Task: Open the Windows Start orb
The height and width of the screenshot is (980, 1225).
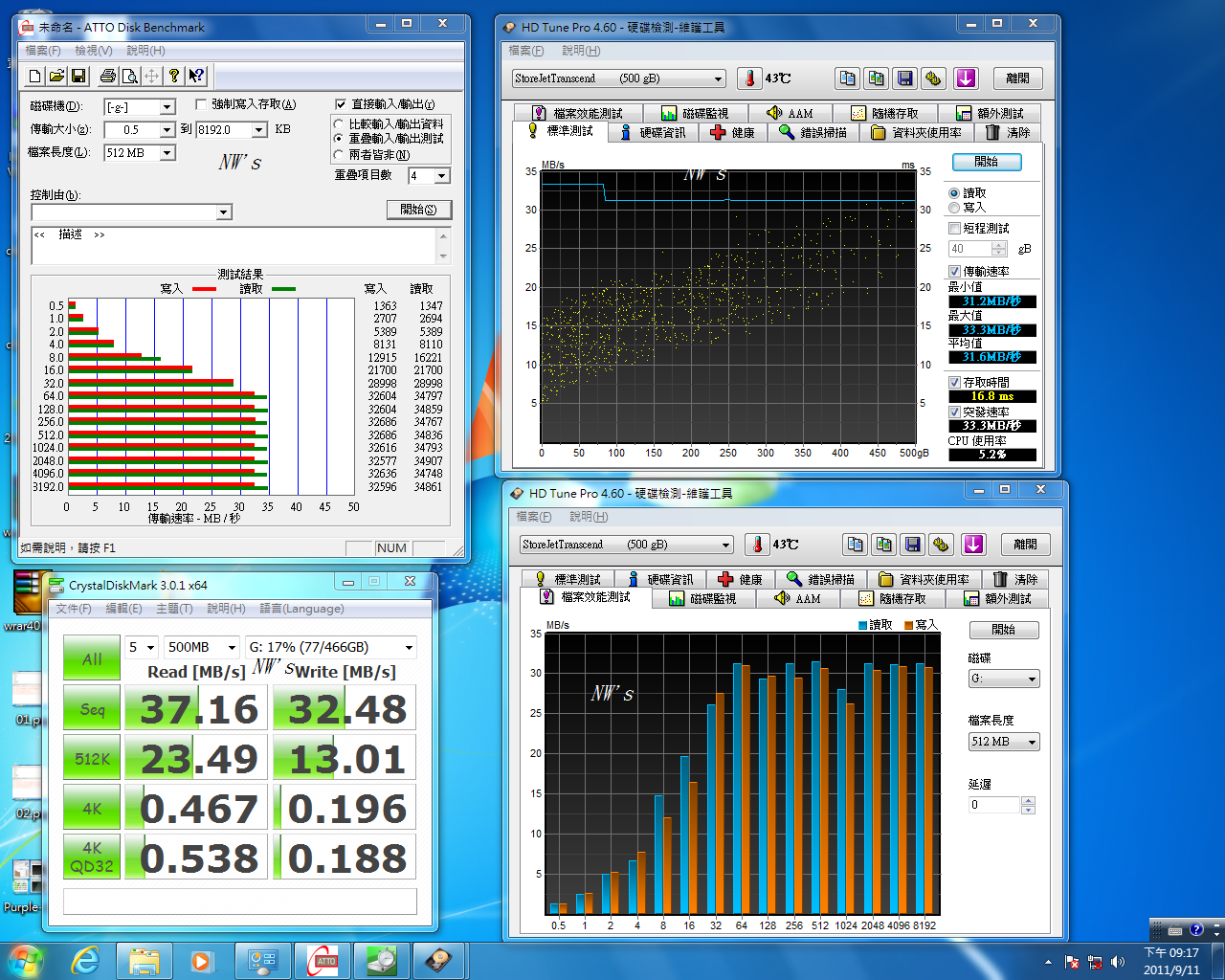Action: (26, 961)
